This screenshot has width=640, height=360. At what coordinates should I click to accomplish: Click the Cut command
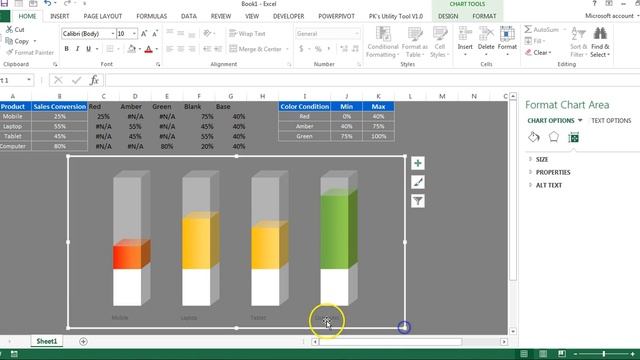click(15, 29)
